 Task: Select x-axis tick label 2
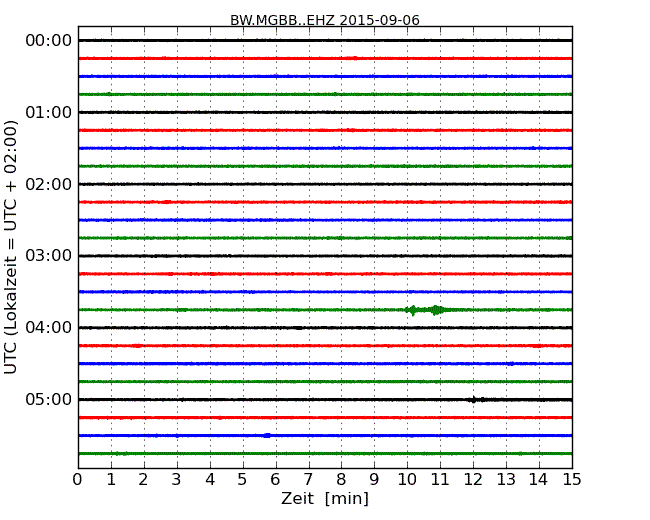click(143, 480)
